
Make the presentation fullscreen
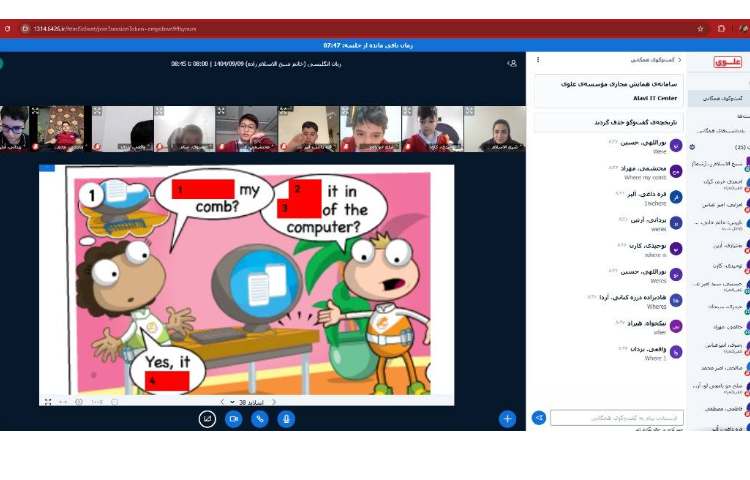[47, 401]
